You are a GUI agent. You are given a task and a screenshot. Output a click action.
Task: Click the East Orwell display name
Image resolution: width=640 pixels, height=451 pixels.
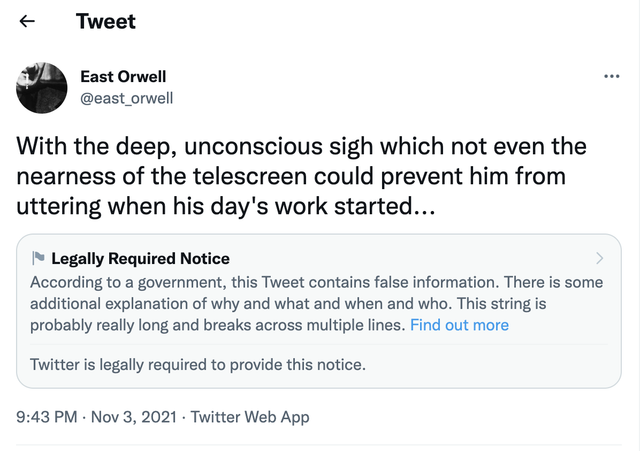(x=123, y=76)
